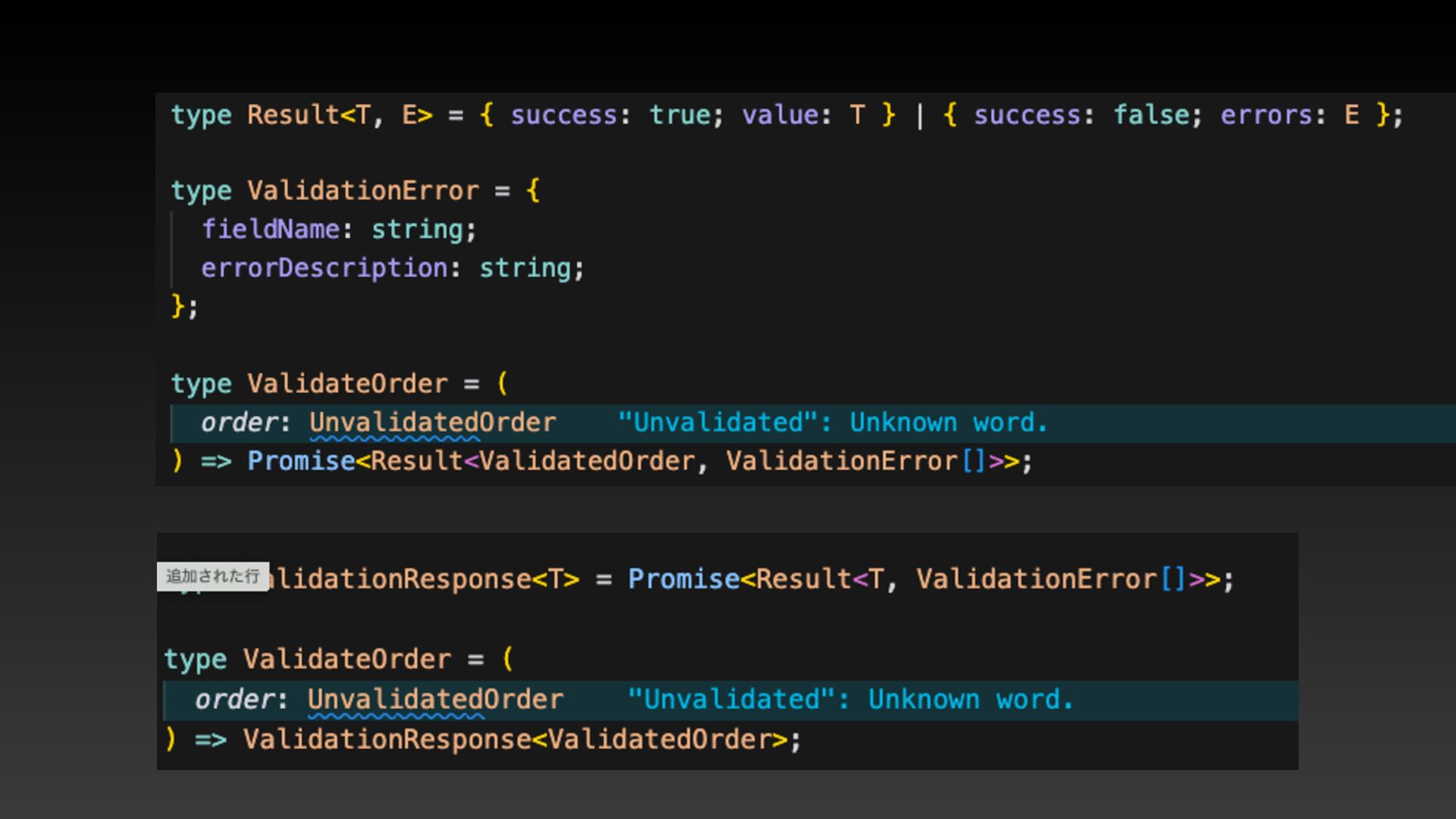
Task: Click the pipe union operator in Result type
Action: (x=920, y=116)
